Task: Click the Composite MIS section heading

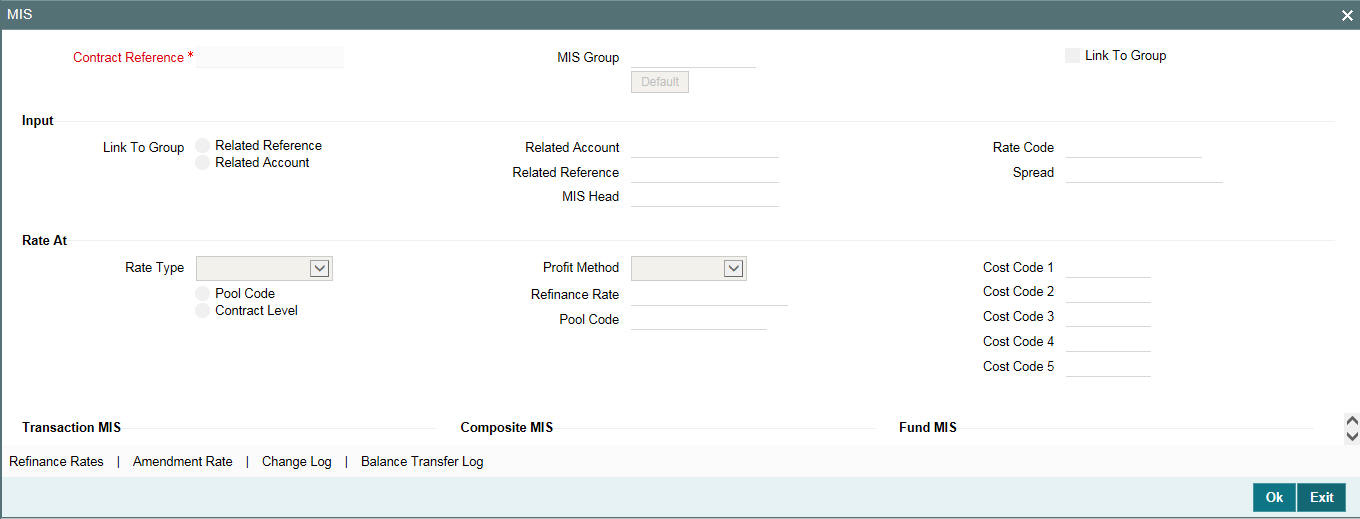Action: pyautogui.click(x=507, y=428)
